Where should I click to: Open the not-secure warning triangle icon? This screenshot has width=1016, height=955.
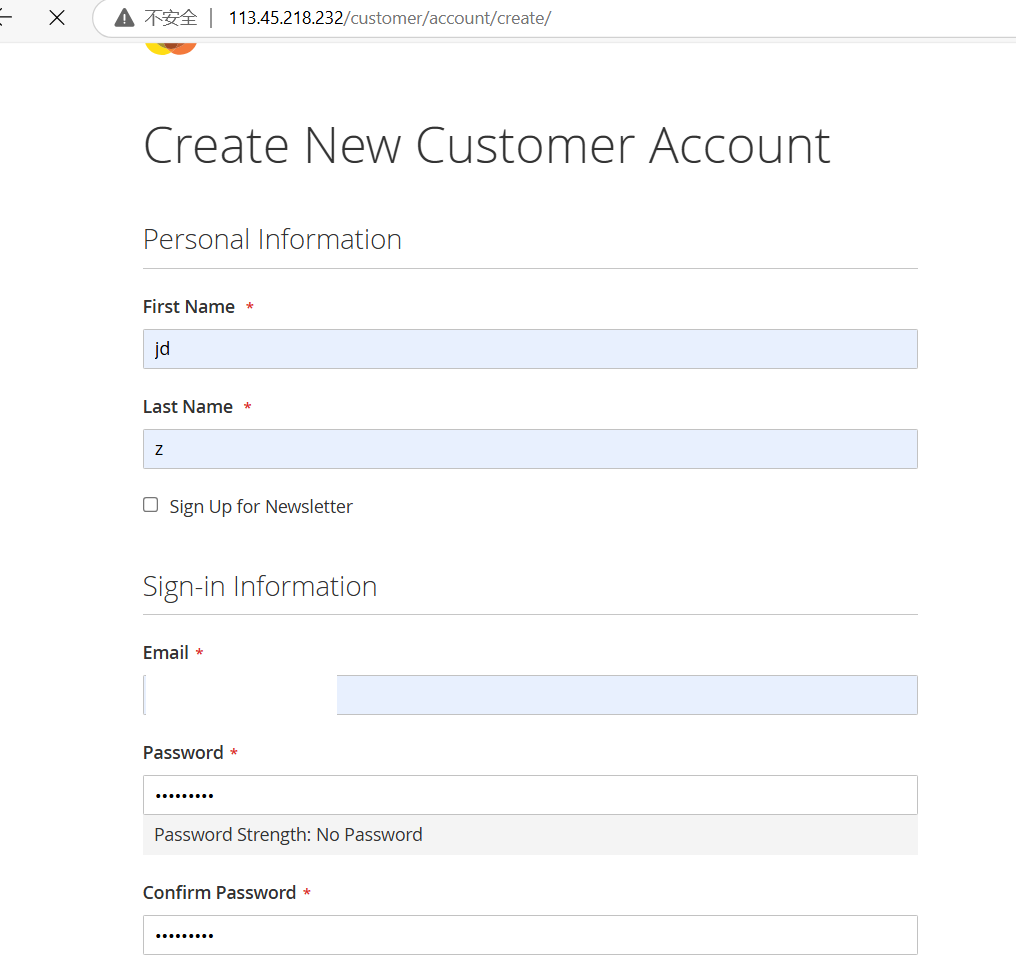(x=124, y=18)
